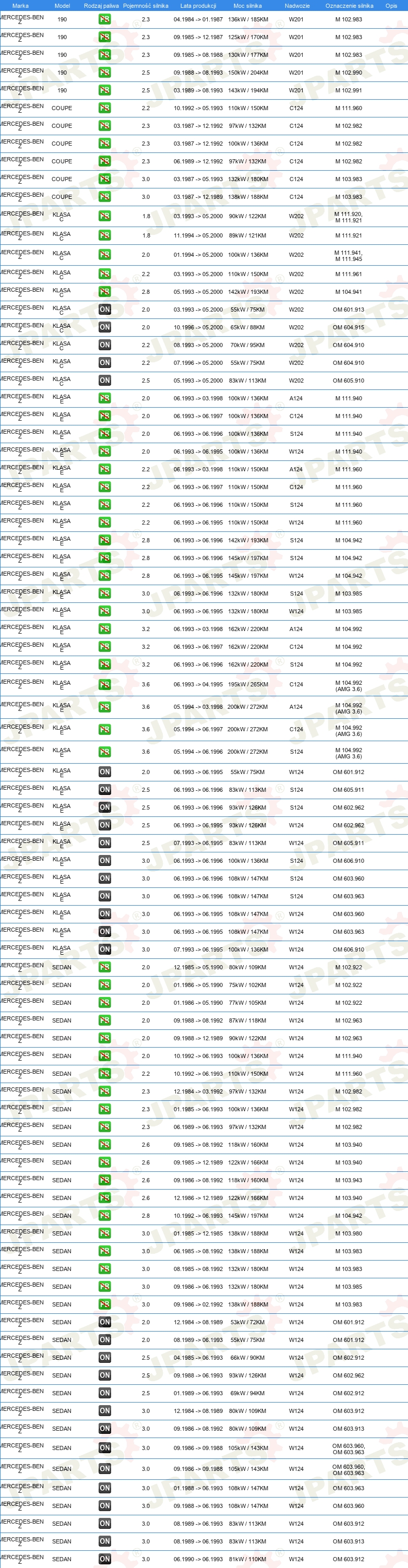This screenshot has width=408, height=1568.
Task: Click the diesel ON icon in the 53kW / 72KM row
Action: point(104,1322)
